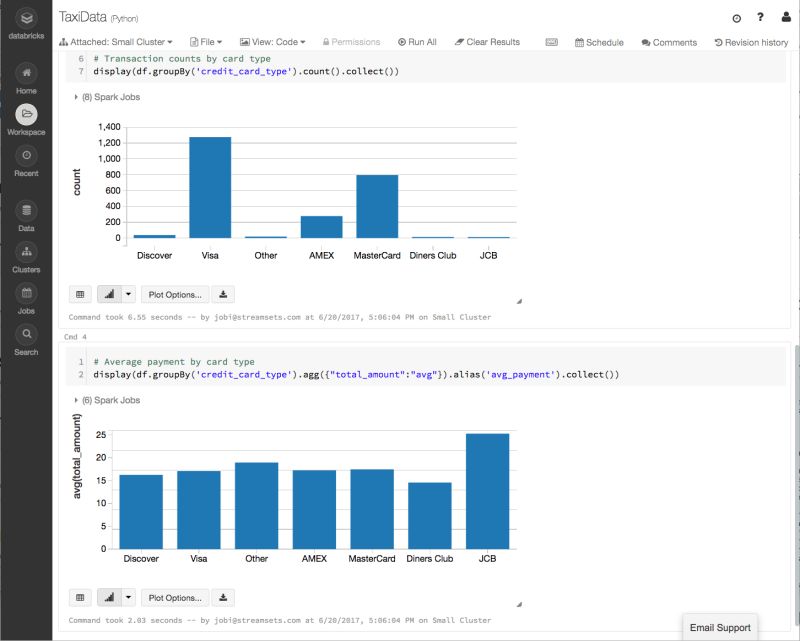Switch the first result to table view
Screen dimensions: 800x641
point(79,293)
